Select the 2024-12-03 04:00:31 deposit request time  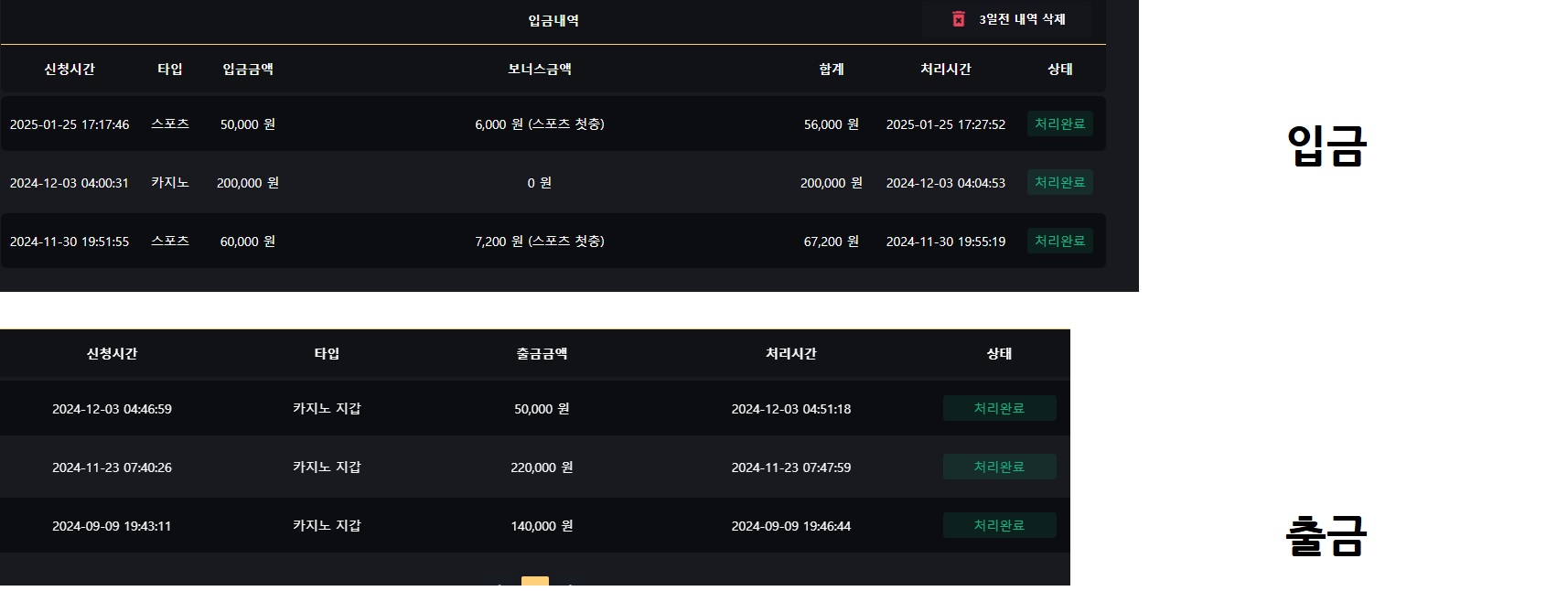click(x=70, y=183)
